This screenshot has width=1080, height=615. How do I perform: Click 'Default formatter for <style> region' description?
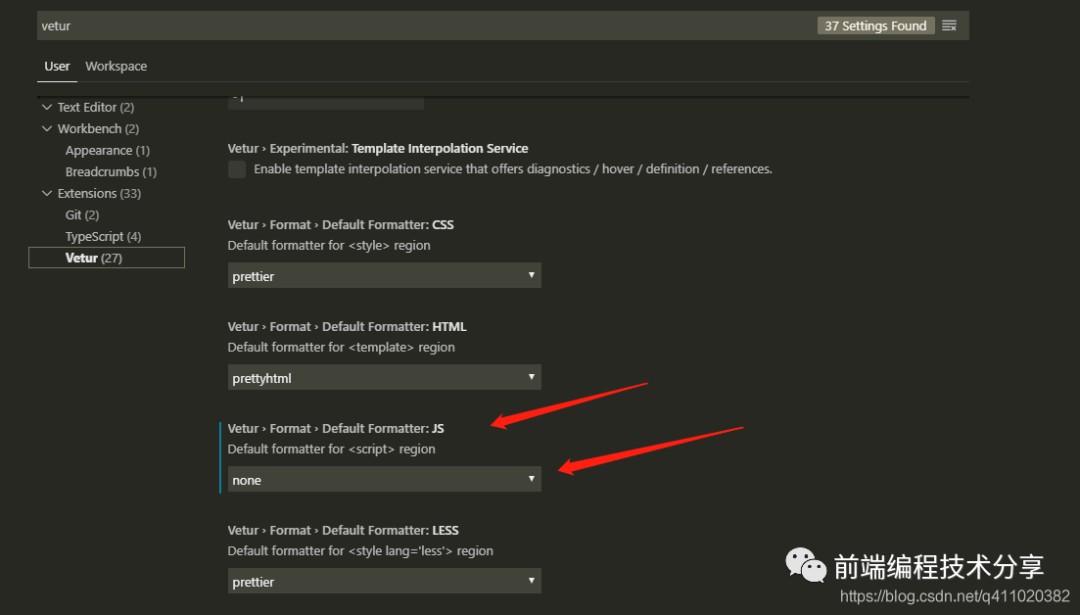coord(329,245)
